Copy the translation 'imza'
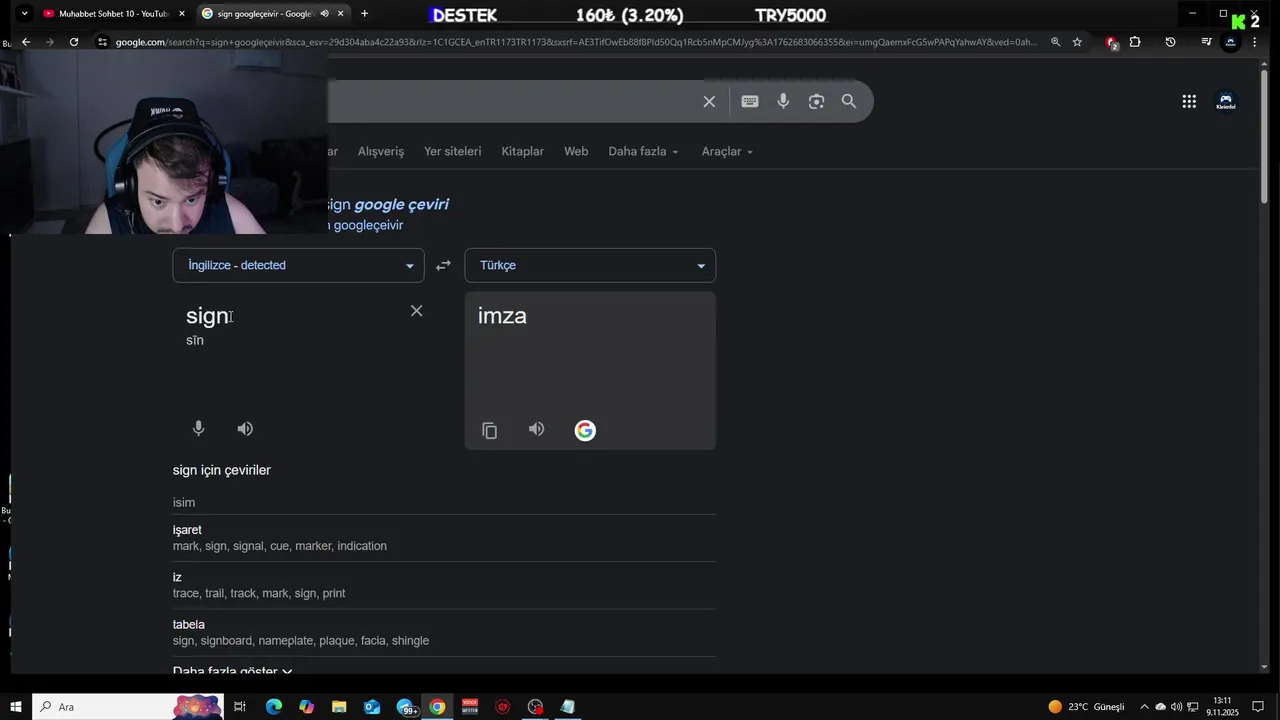This screenshot has width=1280, height=720. coord(489,430)
